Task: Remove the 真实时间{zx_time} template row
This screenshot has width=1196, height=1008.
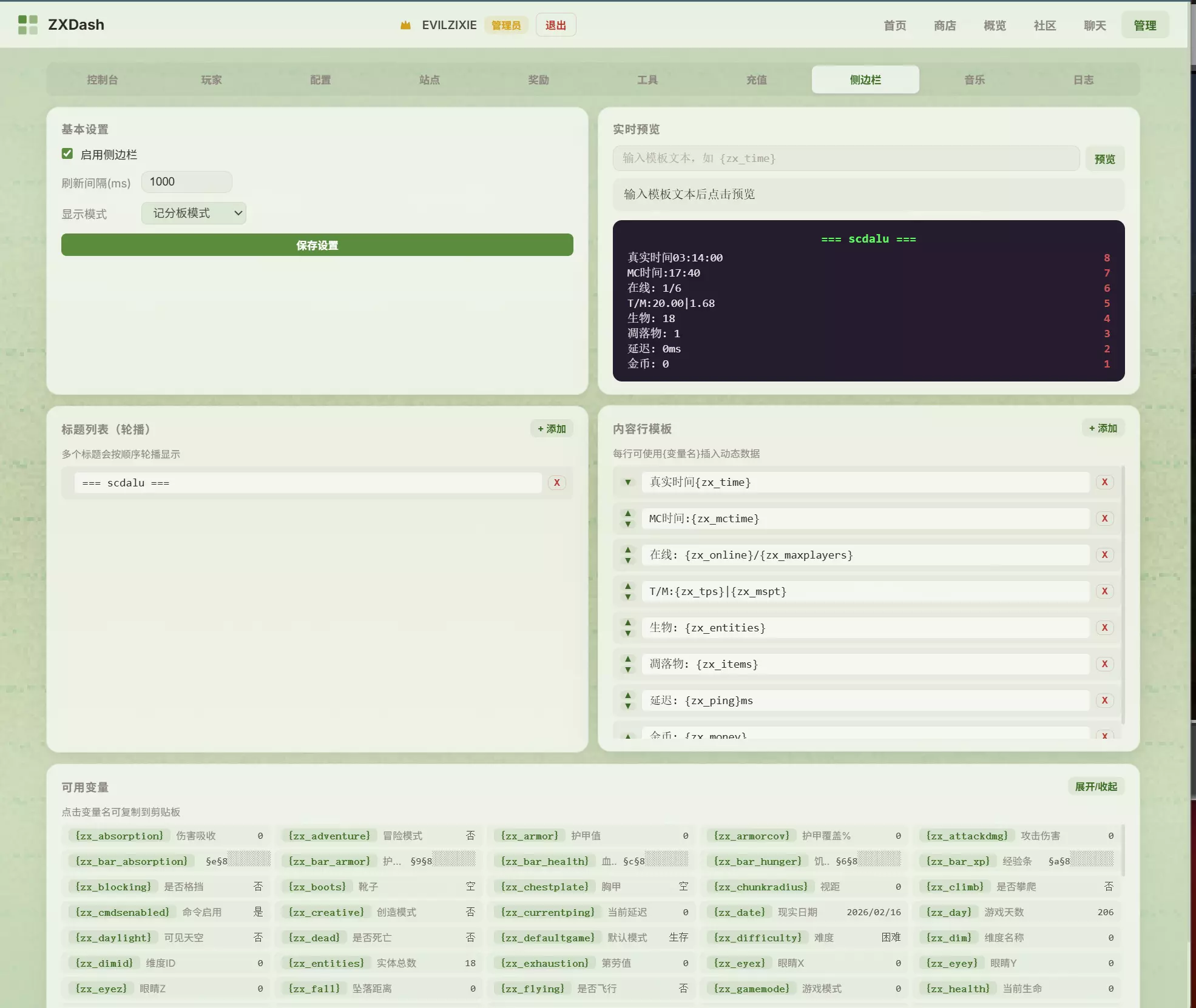Action: pos(1104,482)
